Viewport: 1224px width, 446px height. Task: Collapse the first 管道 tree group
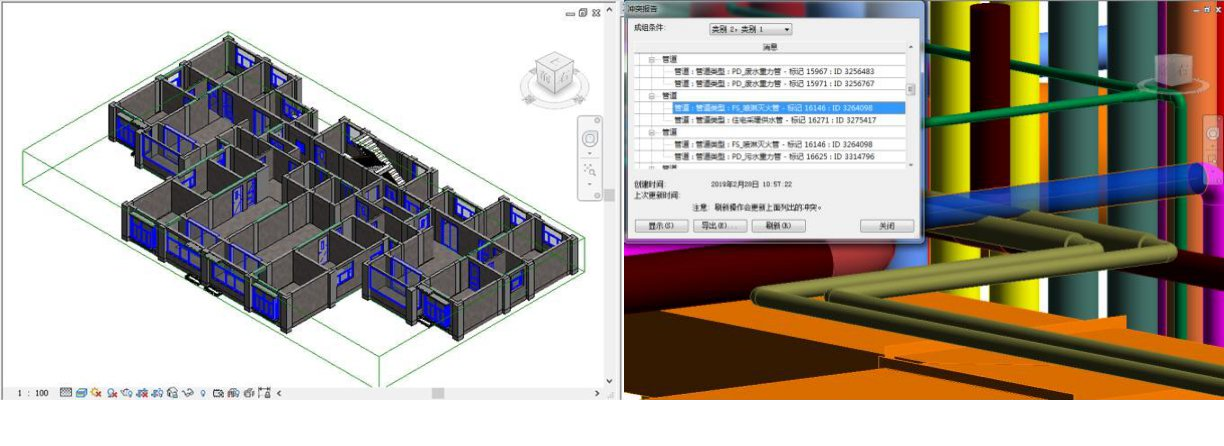(651, 59)
